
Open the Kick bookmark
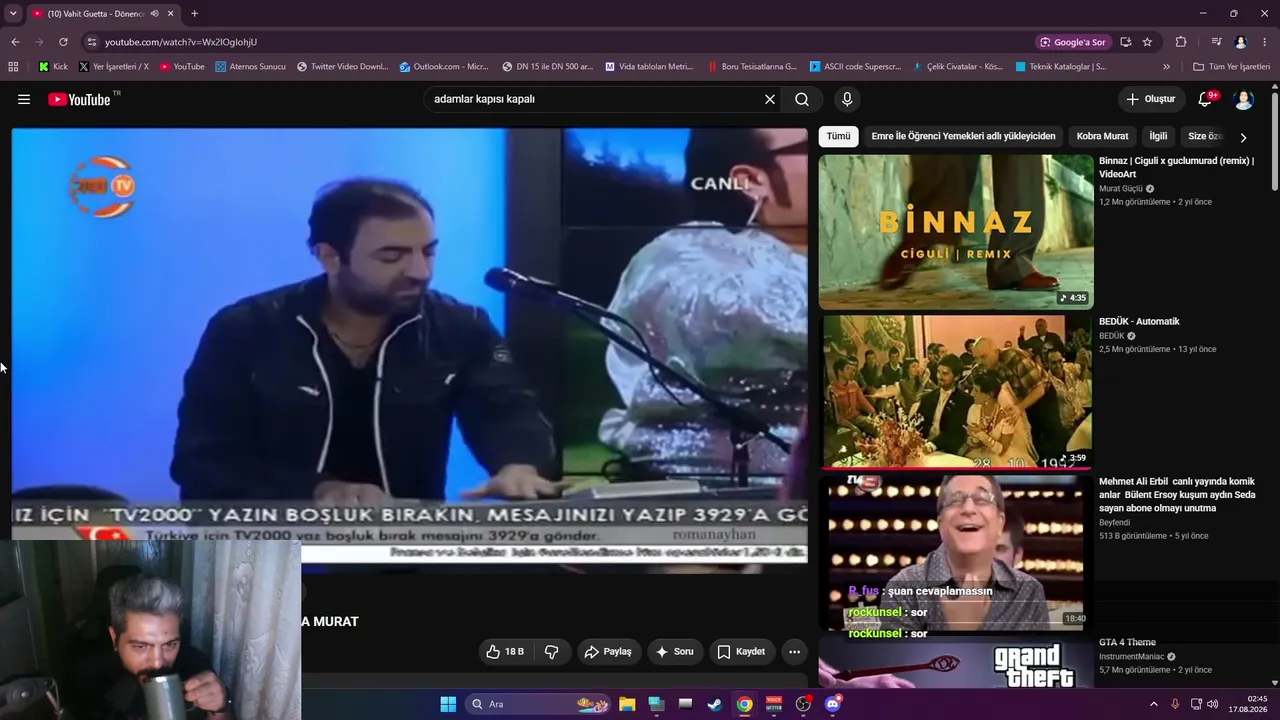(x=53, y=67)
